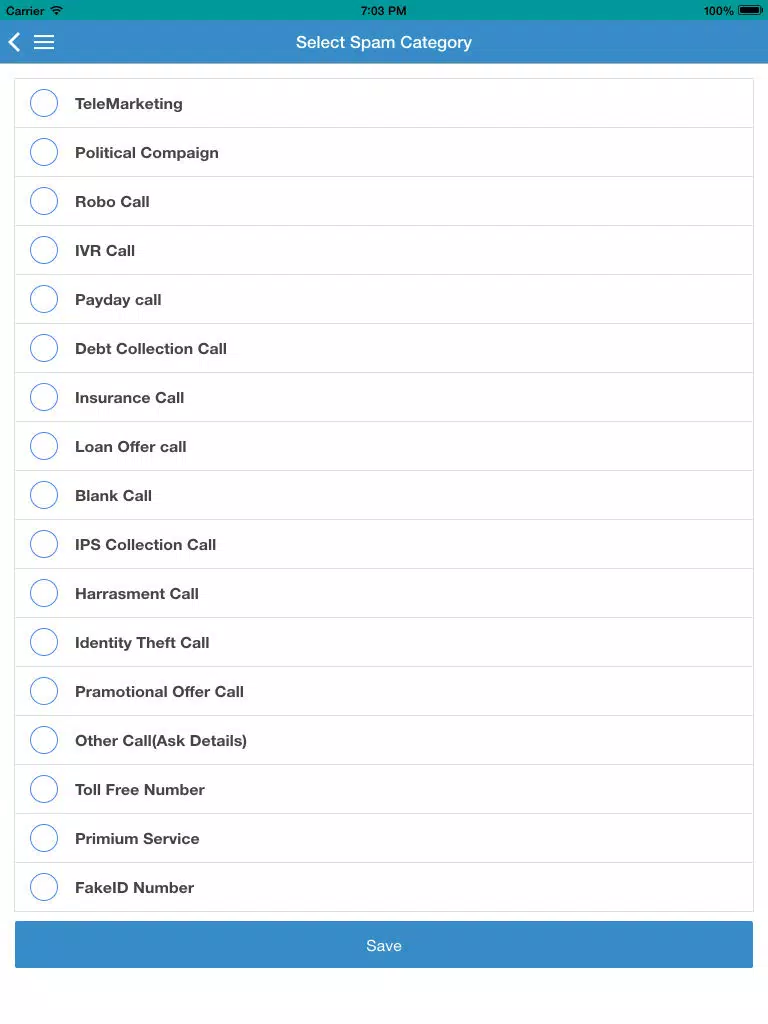768x1024 pixels.
Task: Tap the battery indicator icon
Action: point(750,10)
